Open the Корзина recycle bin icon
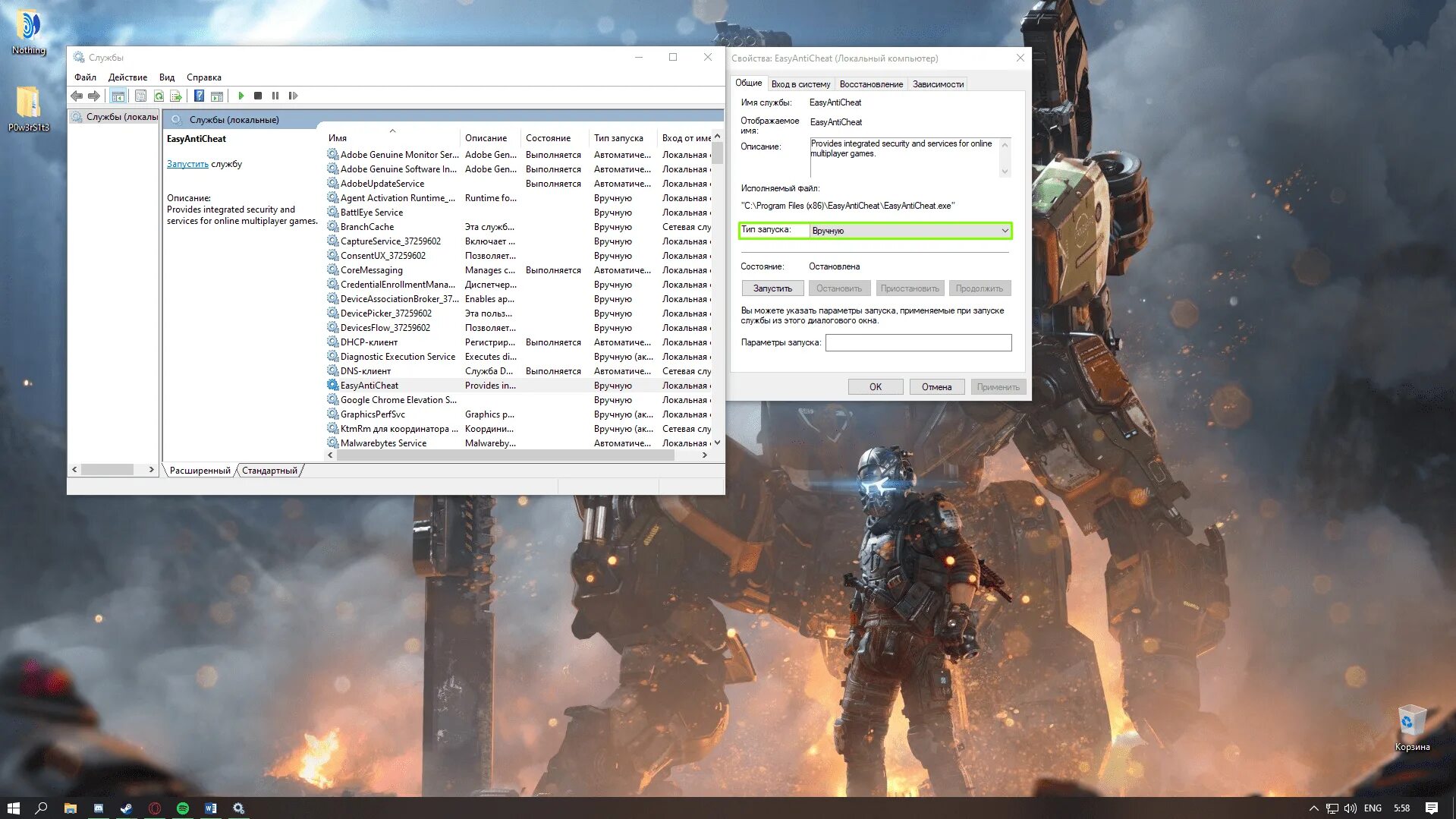The width and height of the screenshot is (1456, 819). pos(1412,729)
